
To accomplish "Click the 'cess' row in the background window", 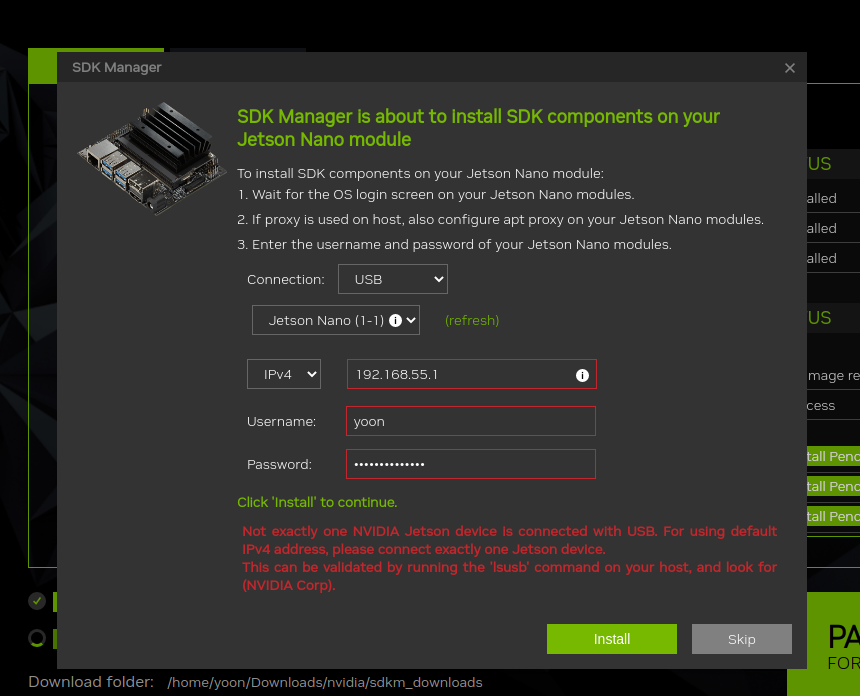I will pyautogui.click(x=833, y=406).
